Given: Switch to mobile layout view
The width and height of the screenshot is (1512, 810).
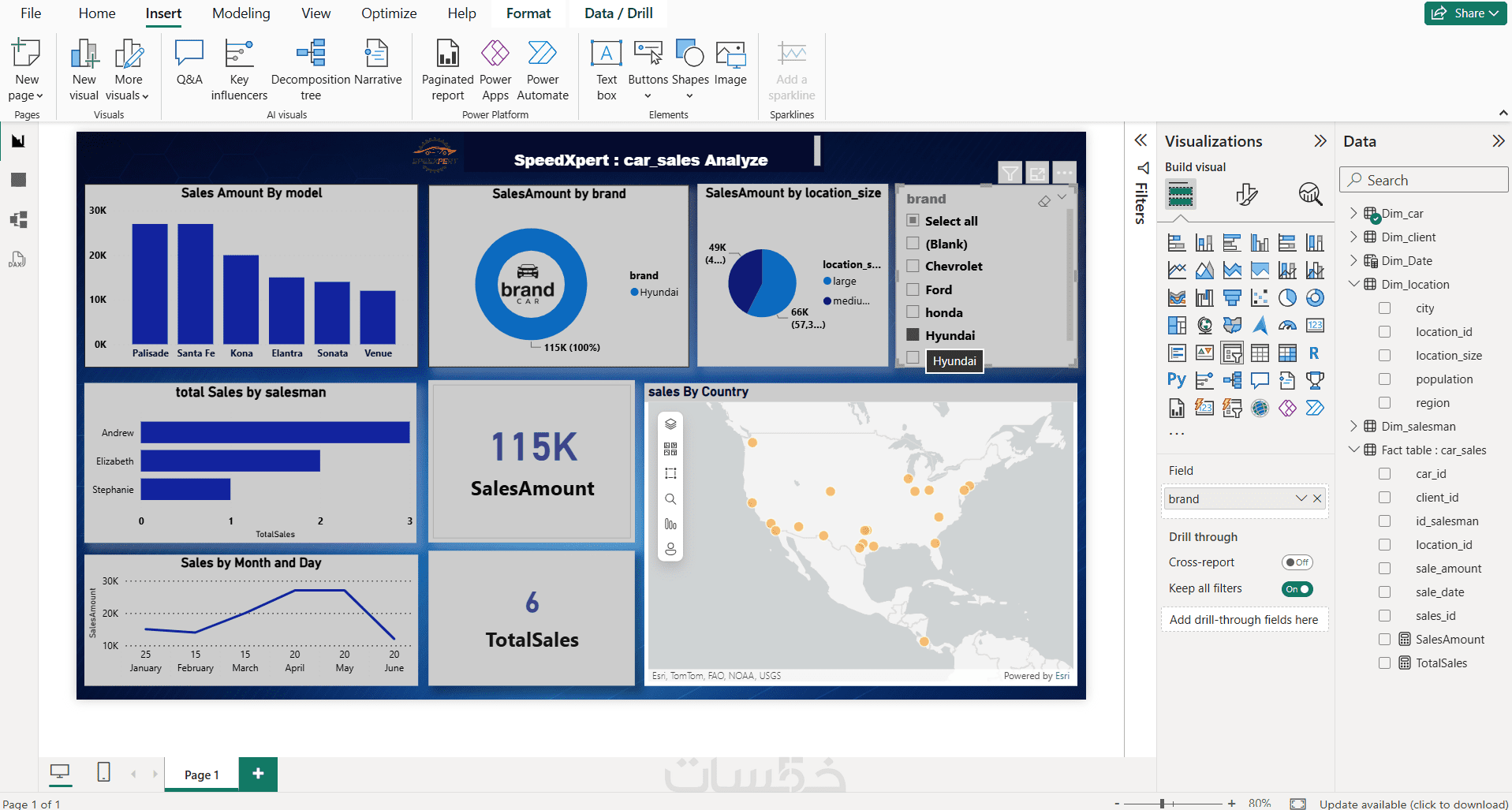Looking at the screenshot, I should (103, 772).
